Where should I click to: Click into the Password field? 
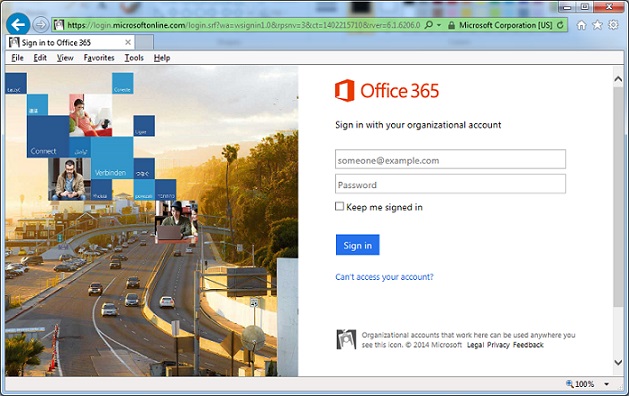point(450,184)
